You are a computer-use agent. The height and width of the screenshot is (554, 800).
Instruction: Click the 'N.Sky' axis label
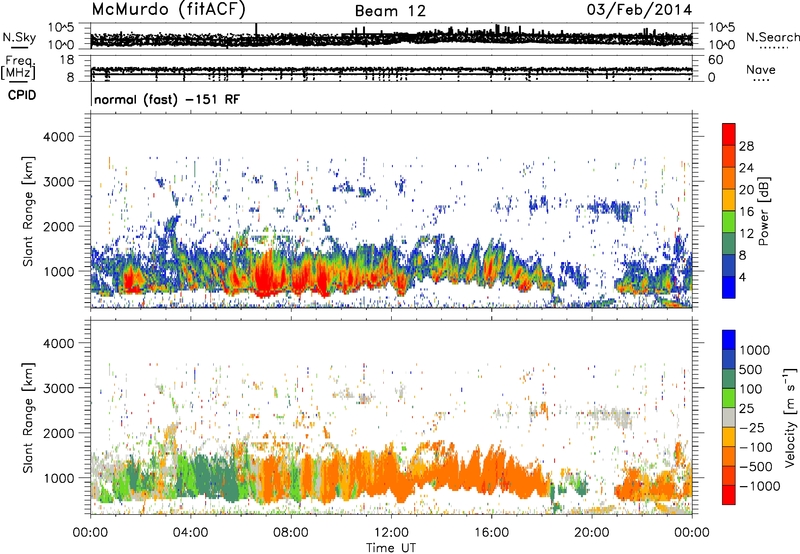(19, 37)
